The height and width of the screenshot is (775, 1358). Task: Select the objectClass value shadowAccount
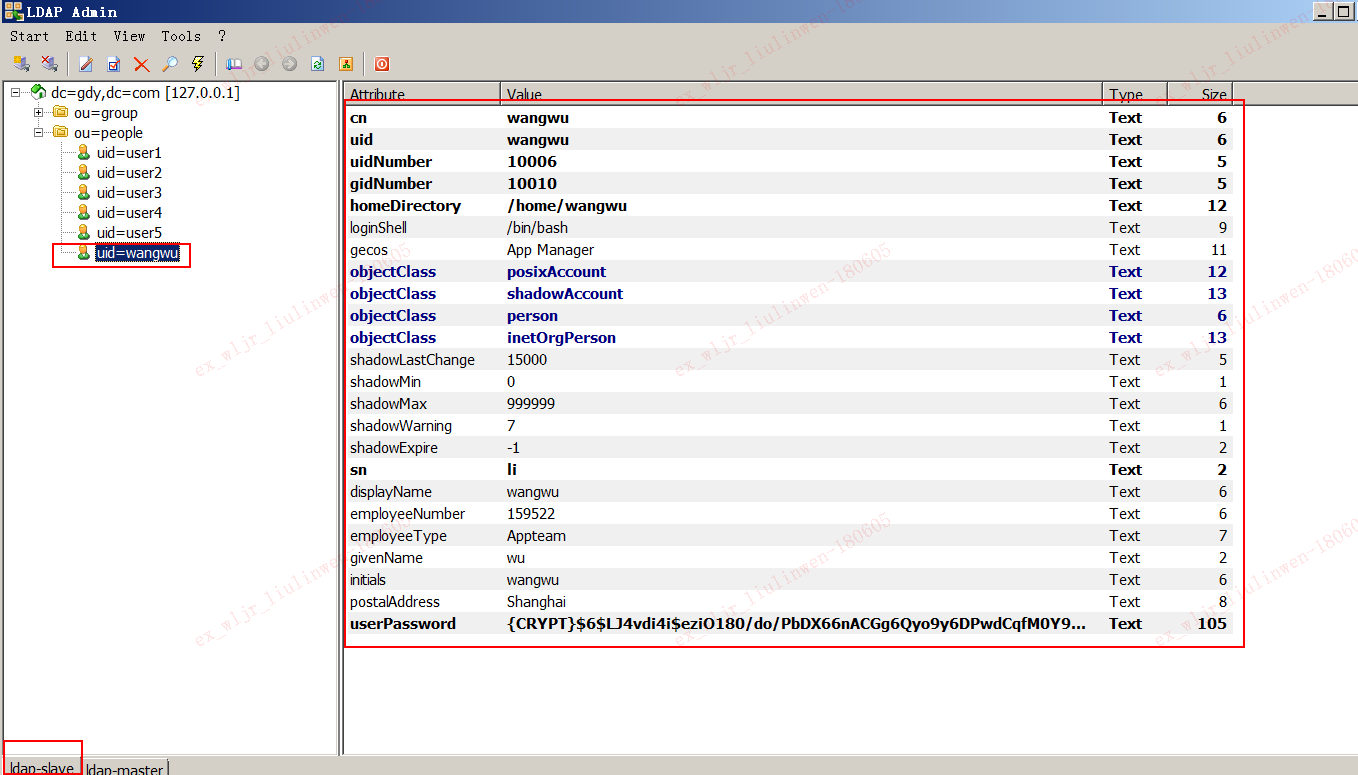565,293
